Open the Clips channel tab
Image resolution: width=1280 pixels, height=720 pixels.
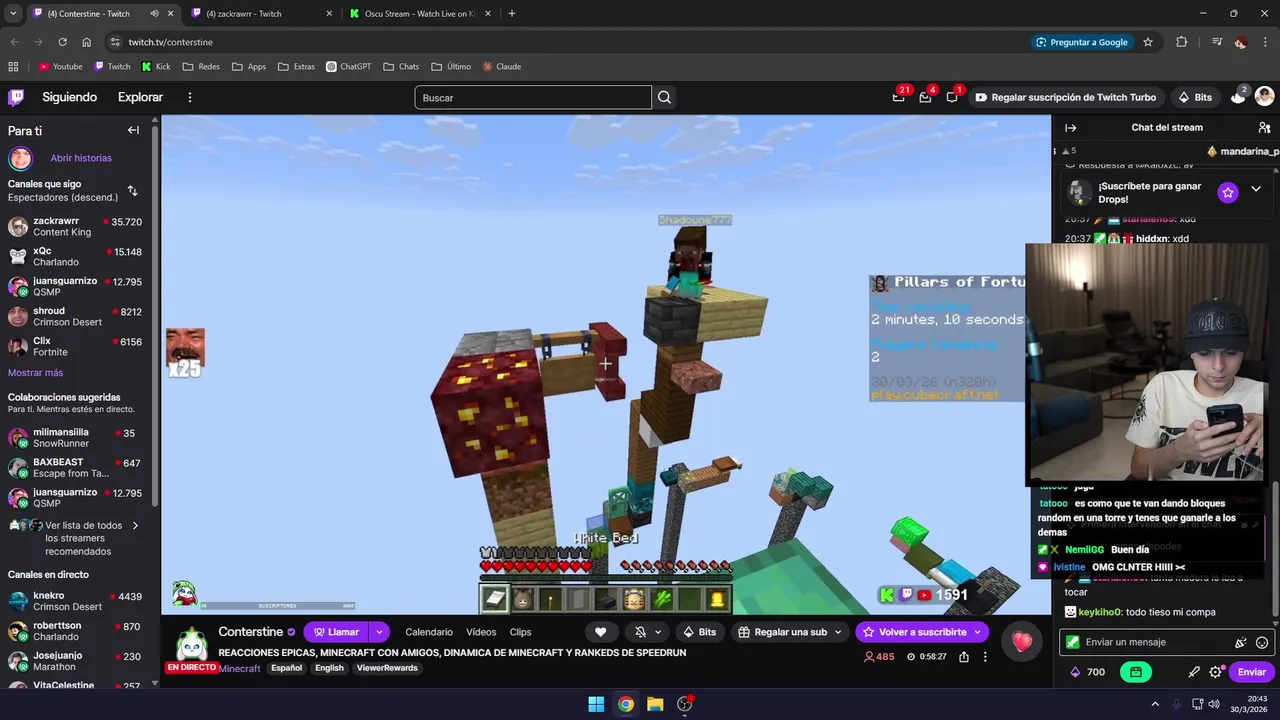click(x=520, y=632)
